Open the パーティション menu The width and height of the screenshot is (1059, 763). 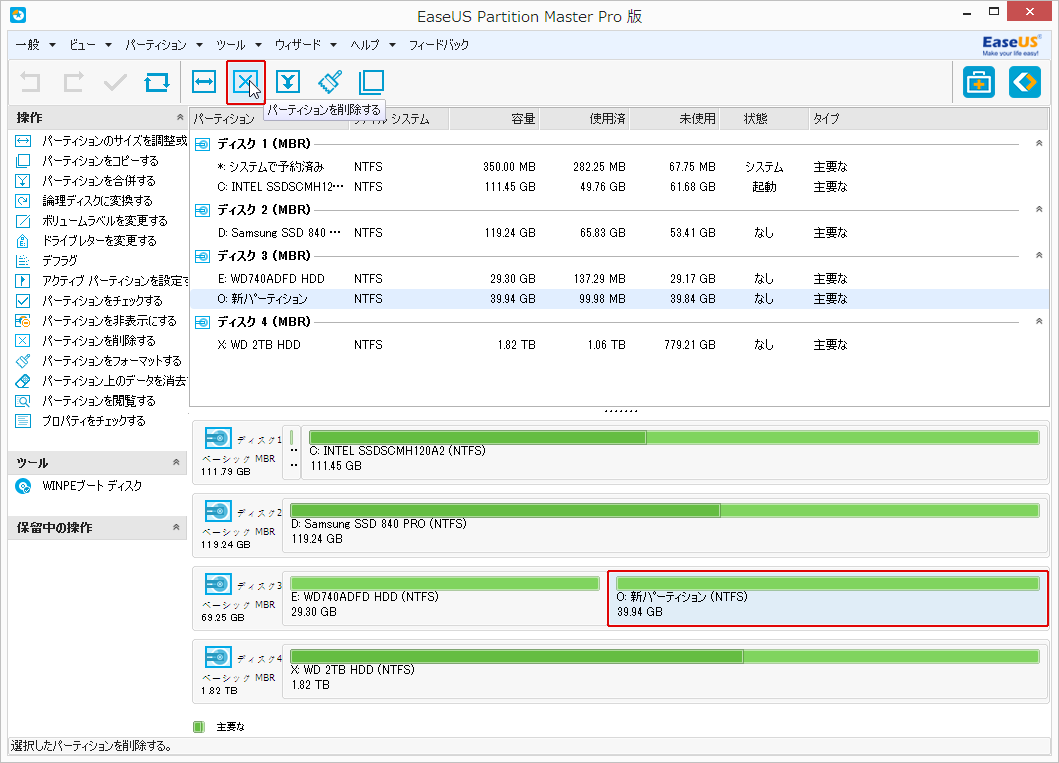[x=163, y=45]
